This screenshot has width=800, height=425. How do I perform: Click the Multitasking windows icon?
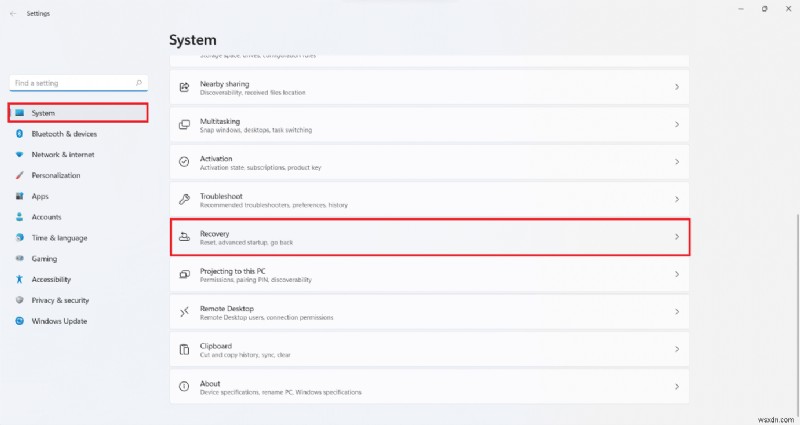coord(184,125)
